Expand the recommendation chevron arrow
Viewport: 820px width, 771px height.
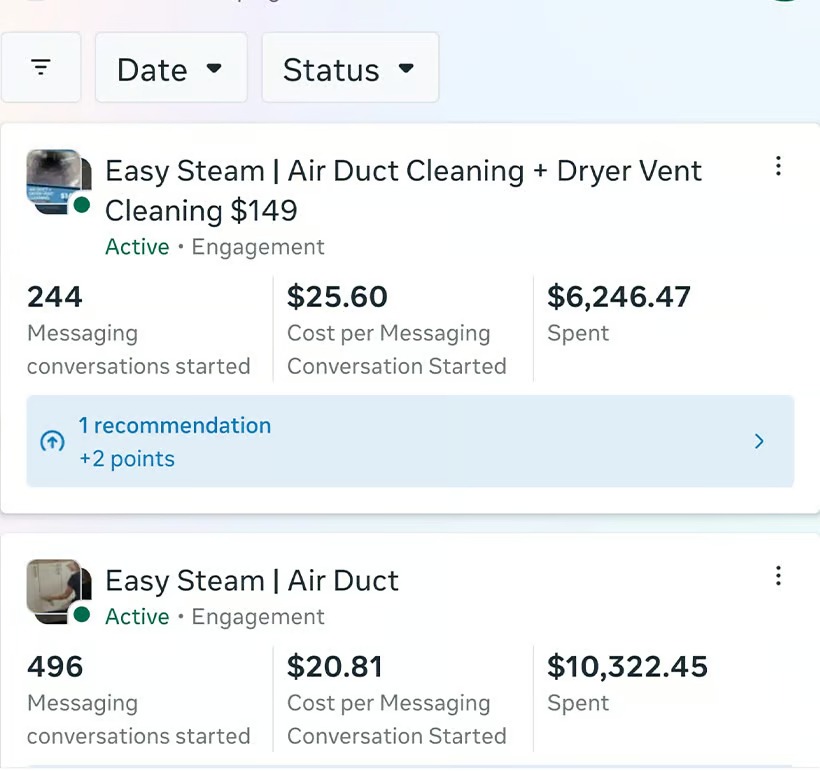[x=759, y=441]
